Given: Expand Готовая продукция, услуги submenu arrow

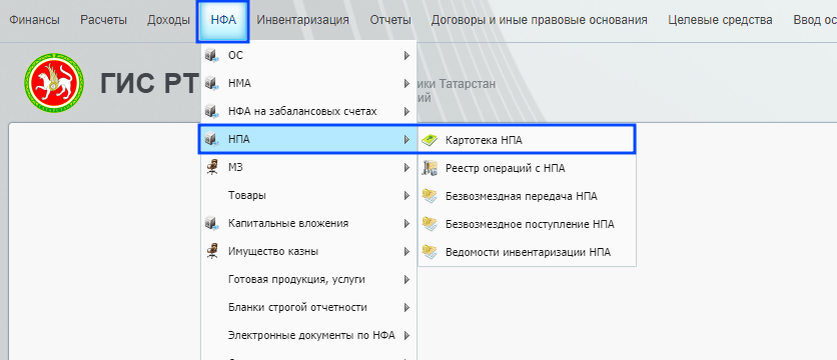Looking at the screenshot, I should [407, 279].
